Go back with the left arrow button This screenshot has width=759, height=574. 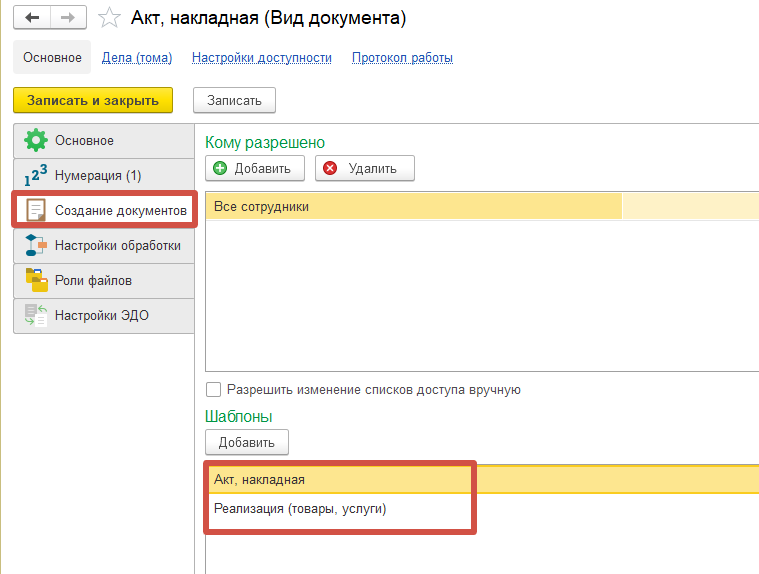[32, 18]
